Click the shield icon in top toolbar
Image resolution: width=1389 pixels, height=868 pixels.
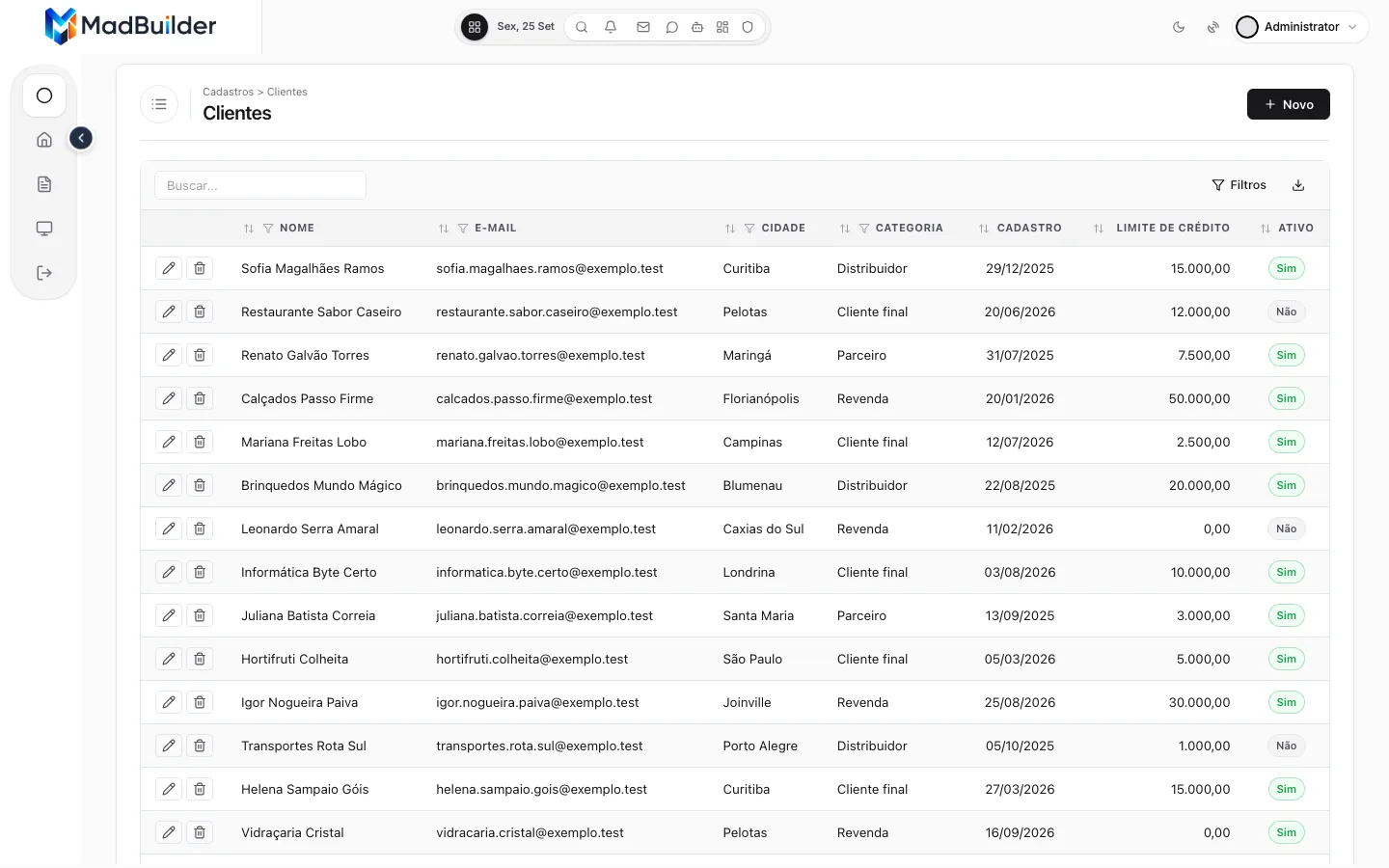tap(748, 27)
